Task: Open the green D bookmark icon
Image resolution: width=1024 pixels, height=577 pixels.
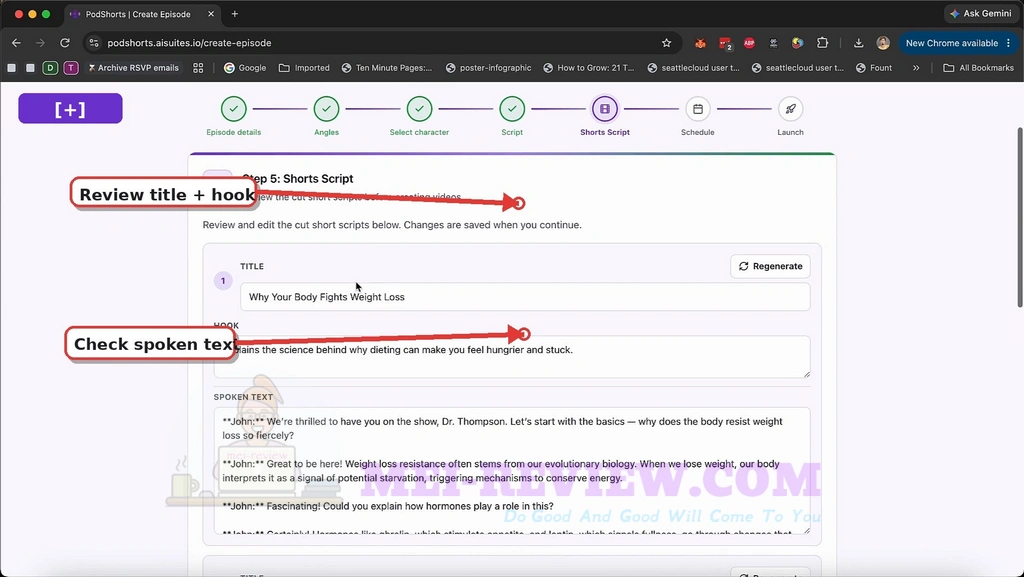Action: point(50,68)
